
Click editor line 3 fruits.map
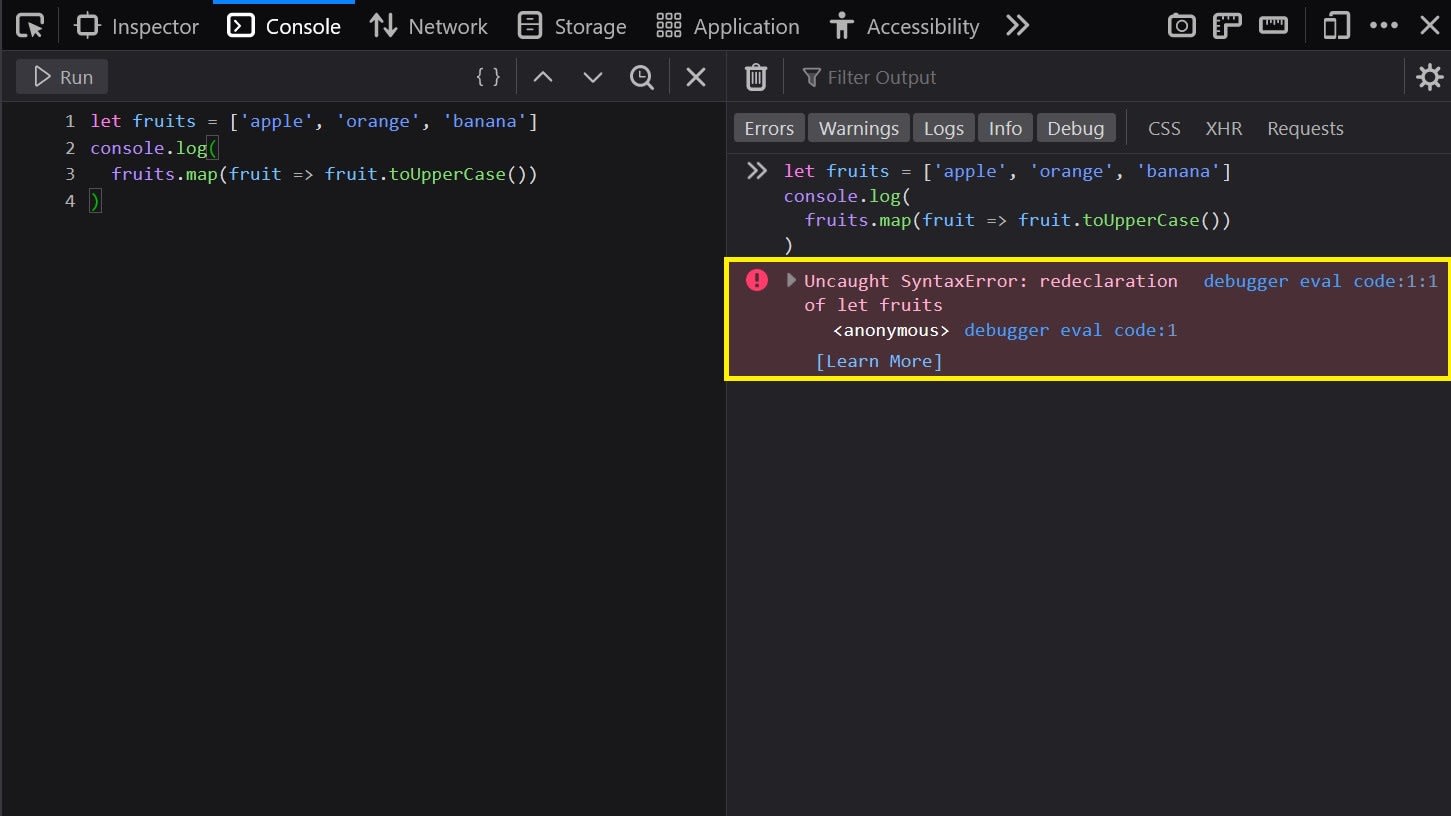coord(324,174)
